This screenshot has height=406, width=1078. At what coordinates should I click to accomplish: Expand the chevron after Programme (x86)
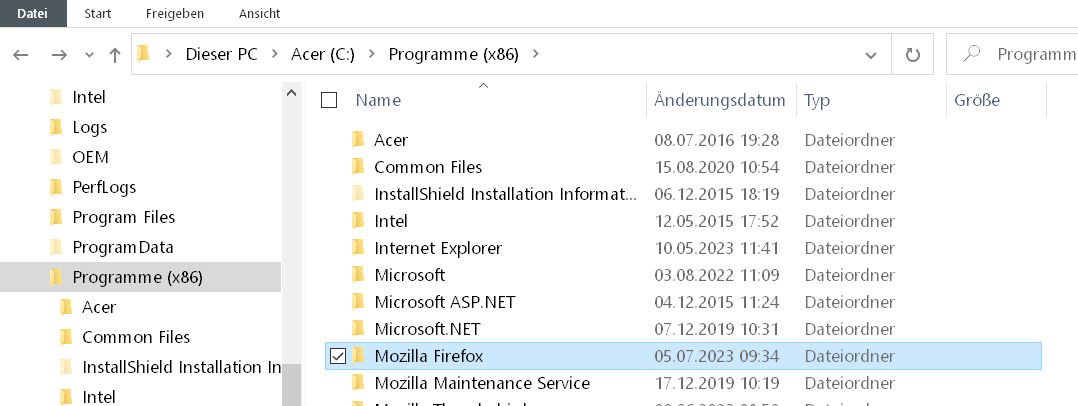(537, 55)
